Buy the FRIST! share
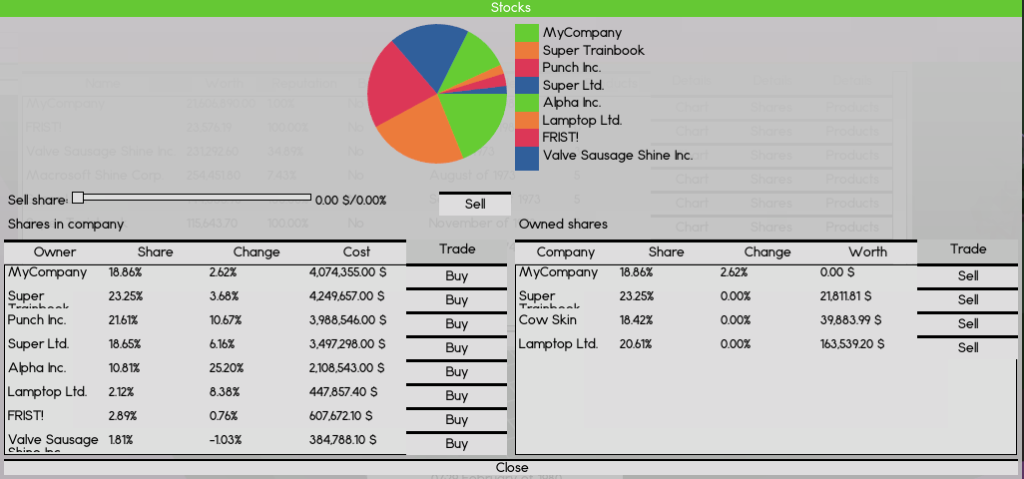Image resolution: width=1024 pixels, height=479 pixels. (x=456, y=420)
